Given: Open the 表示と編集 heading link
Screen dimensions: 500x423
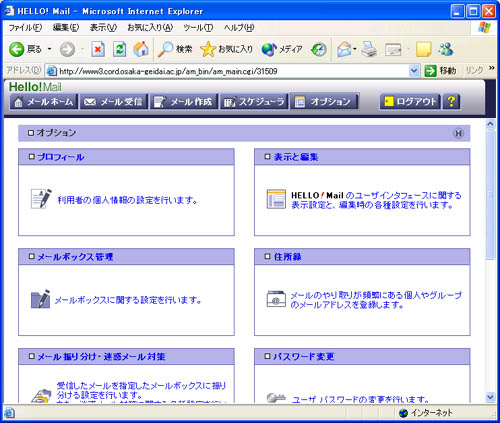Looking at the screenshot, I should pos(296,157).
